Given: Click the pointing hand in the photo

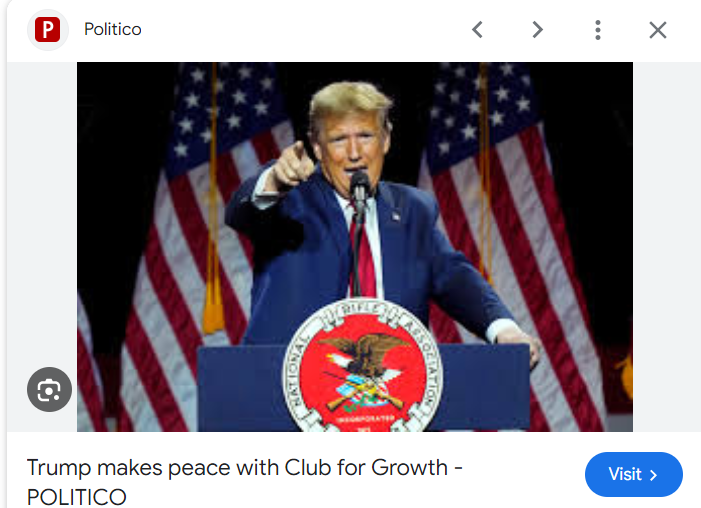Looking at the screenshot, I should point(292,167).
